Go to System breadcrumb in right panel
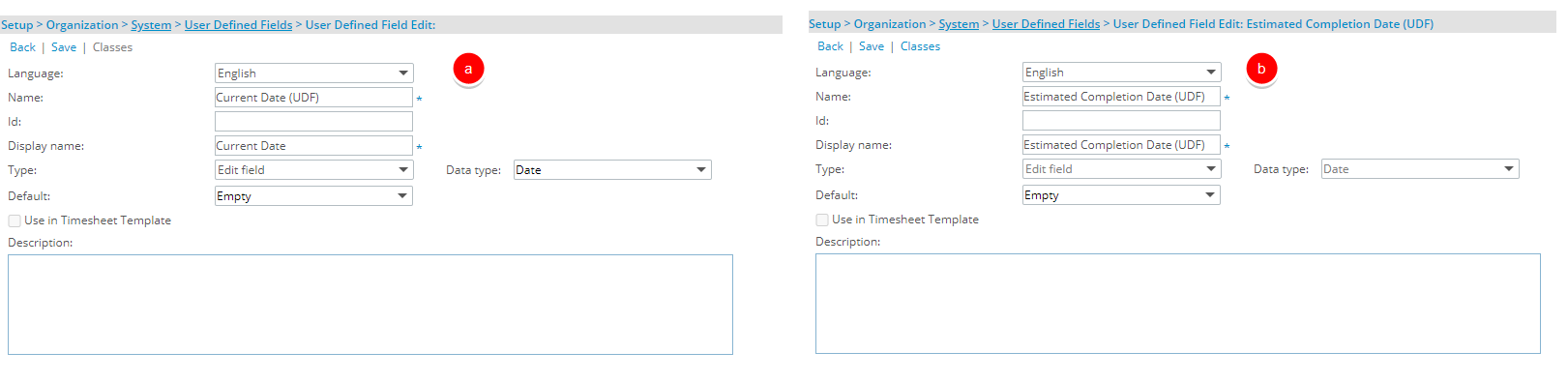This screenshot has width=1568, height=381. point(959,24)
